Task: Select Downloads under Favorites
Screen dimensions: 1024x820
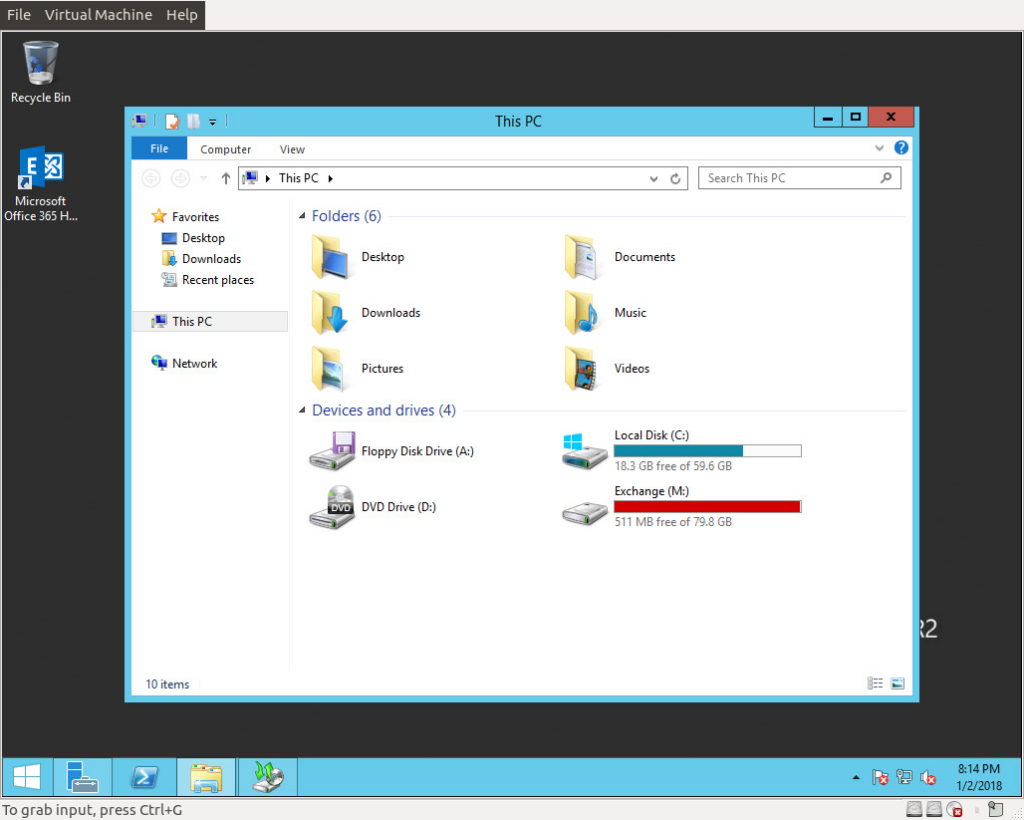Action: point(201,259)
